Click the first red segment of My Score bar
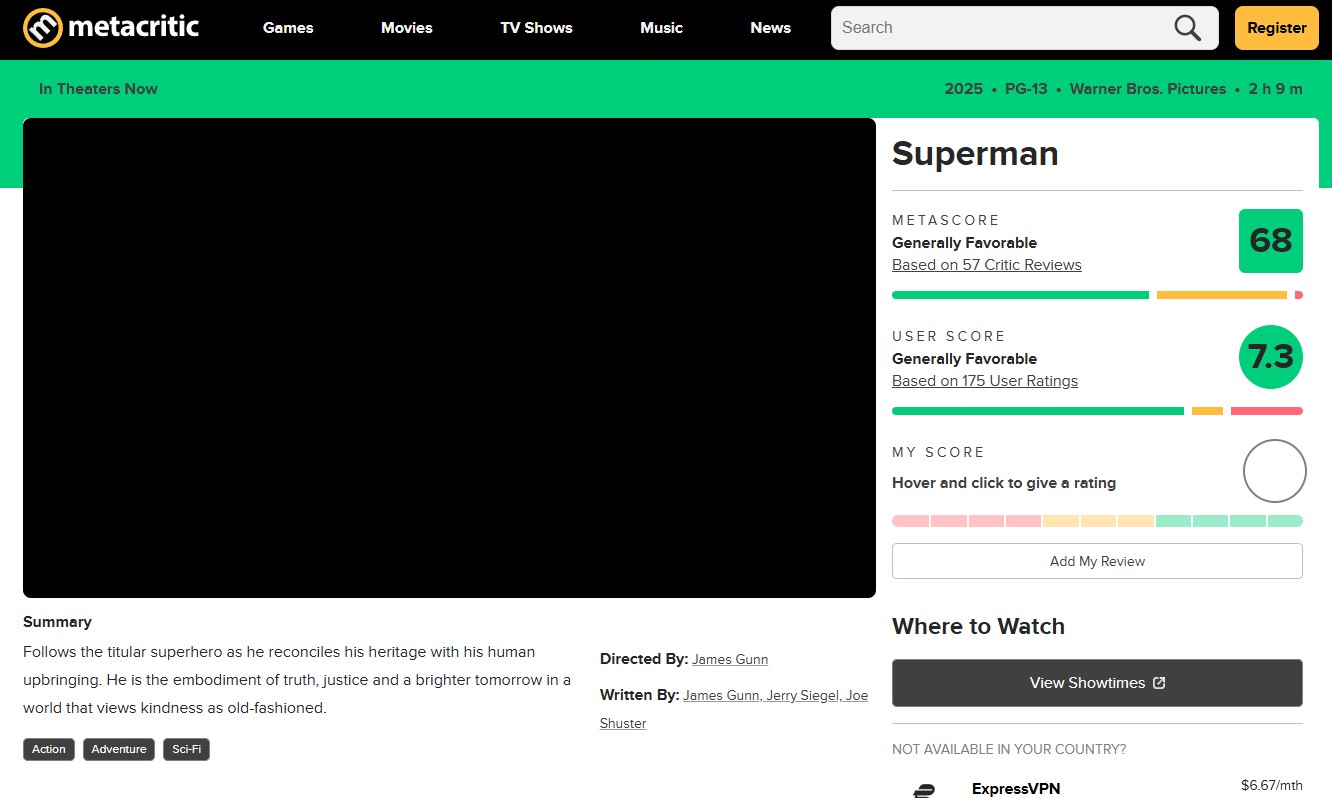Screen dimensions: 1332x798 coord(910,521)
